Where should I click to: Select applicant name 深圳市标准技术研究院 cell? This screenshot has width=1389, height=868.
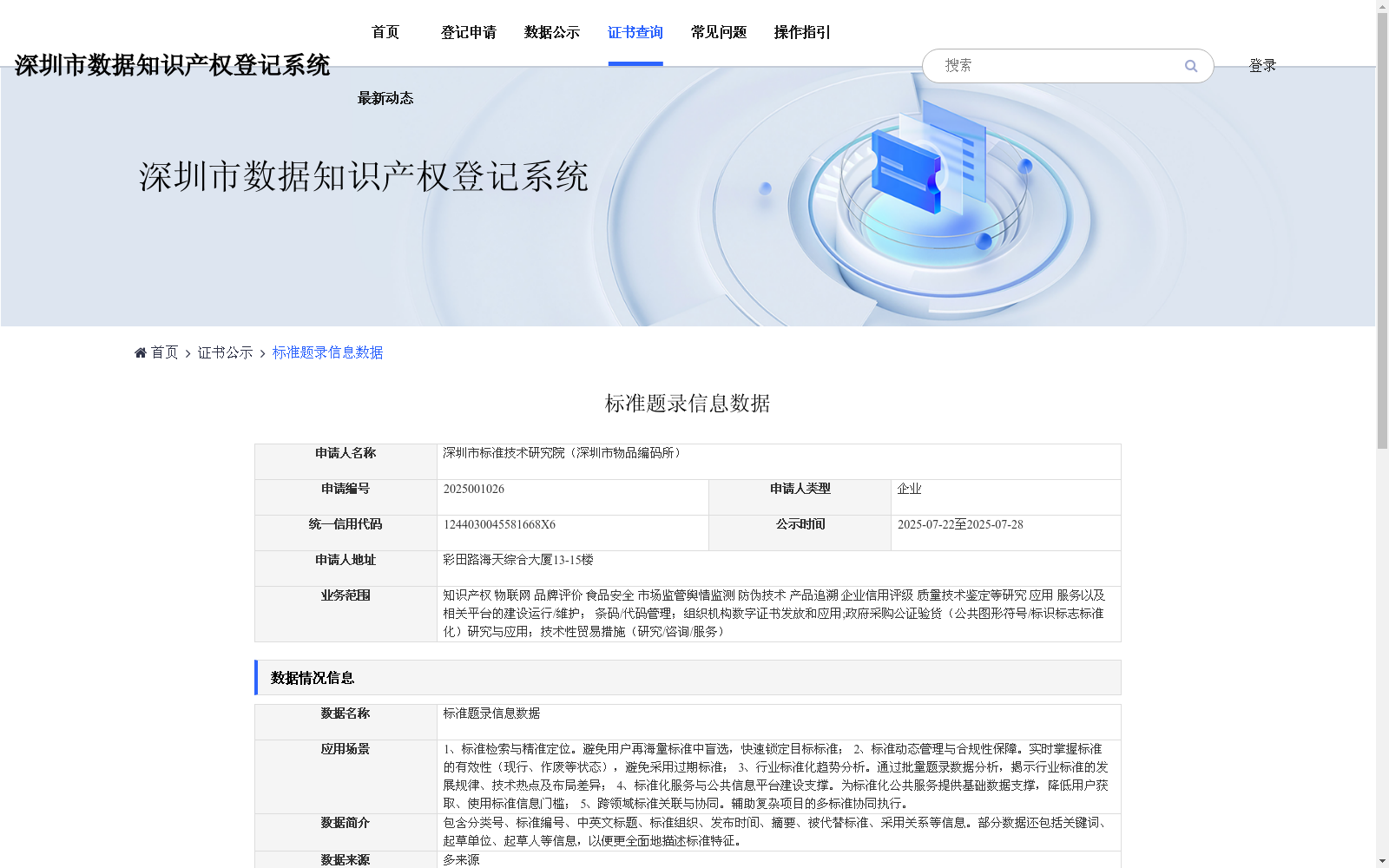click(x=779, y=462)
